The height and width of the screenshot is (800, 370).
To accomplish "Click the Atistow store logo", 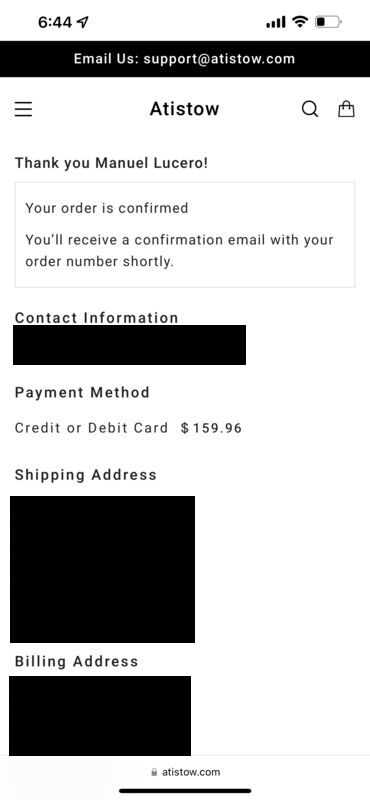I will (x=184, y=109).
